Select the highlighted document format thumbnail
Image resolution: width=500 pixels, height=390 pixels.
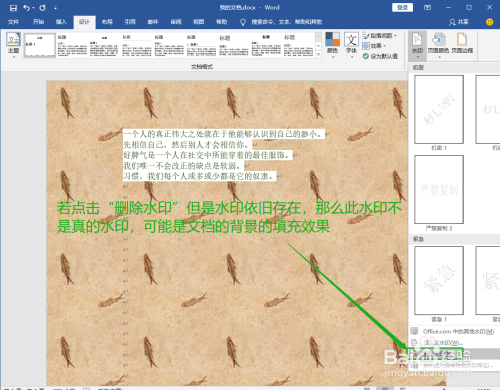[x=39, y=45]
